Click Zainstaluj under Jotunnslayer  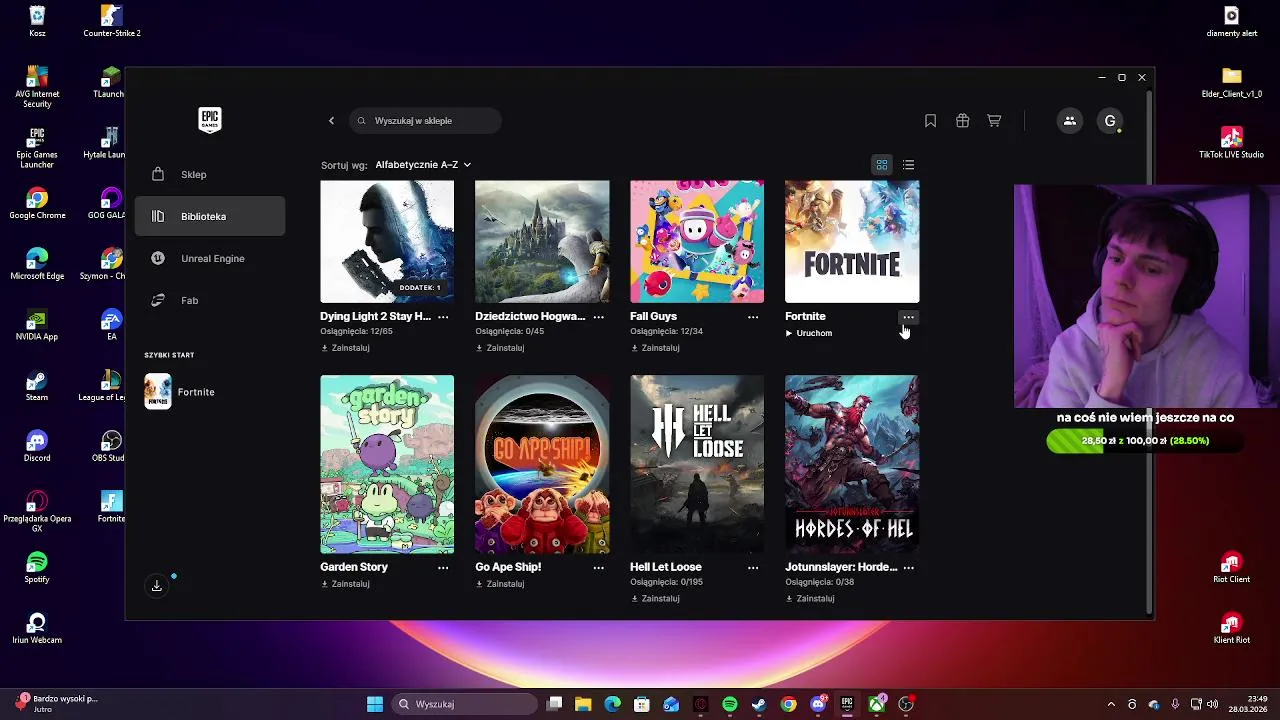(x=810, y=599)
